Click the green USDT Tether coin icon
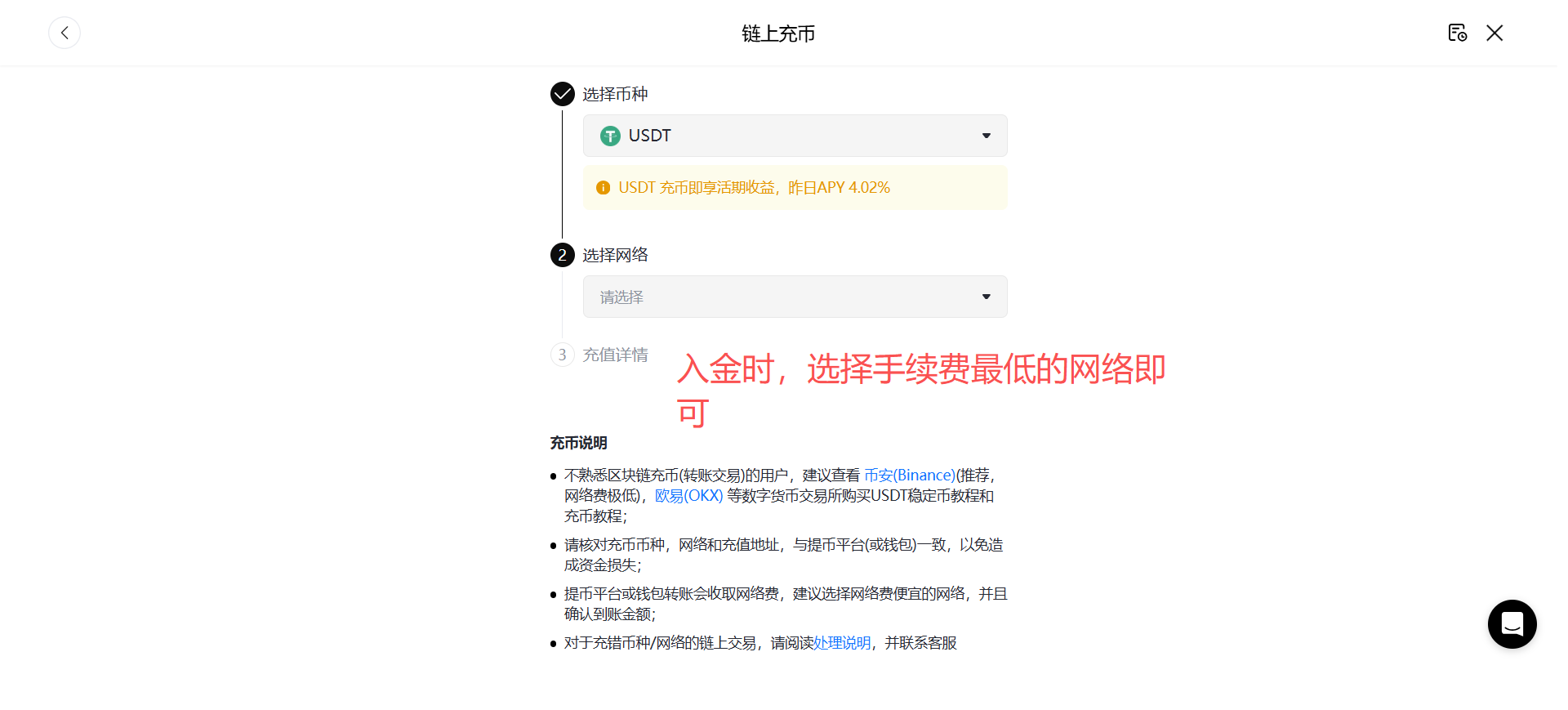This screenshot has width=1568, height=710. click(610, 136)
